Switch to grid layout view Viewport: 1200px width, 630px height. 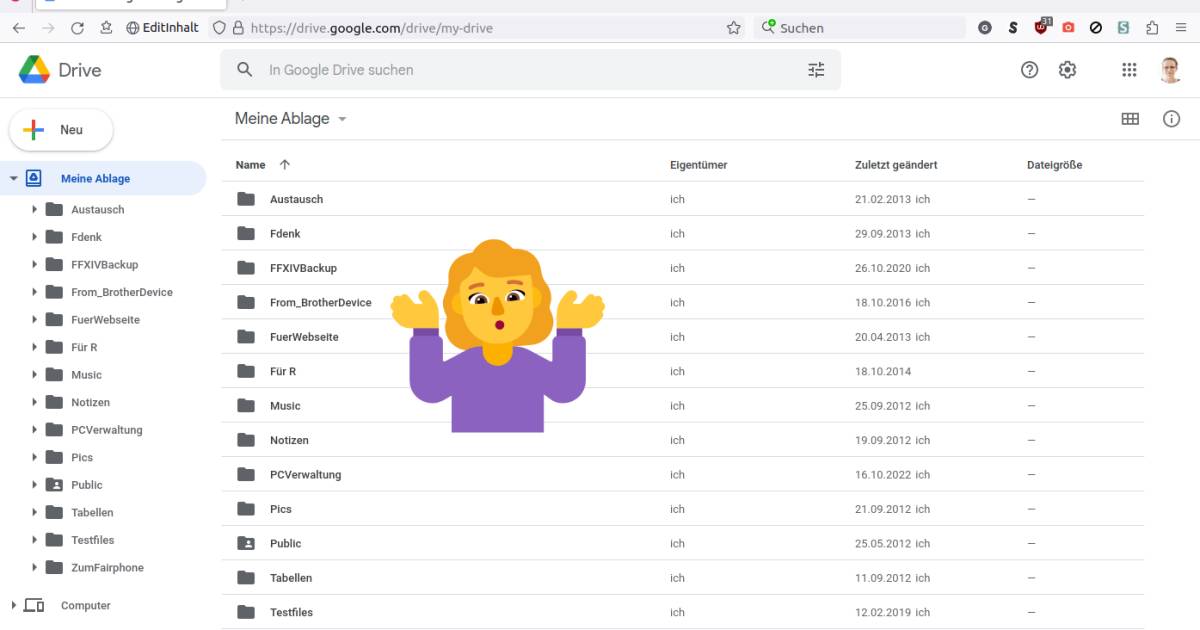[x=1130, y=119]
